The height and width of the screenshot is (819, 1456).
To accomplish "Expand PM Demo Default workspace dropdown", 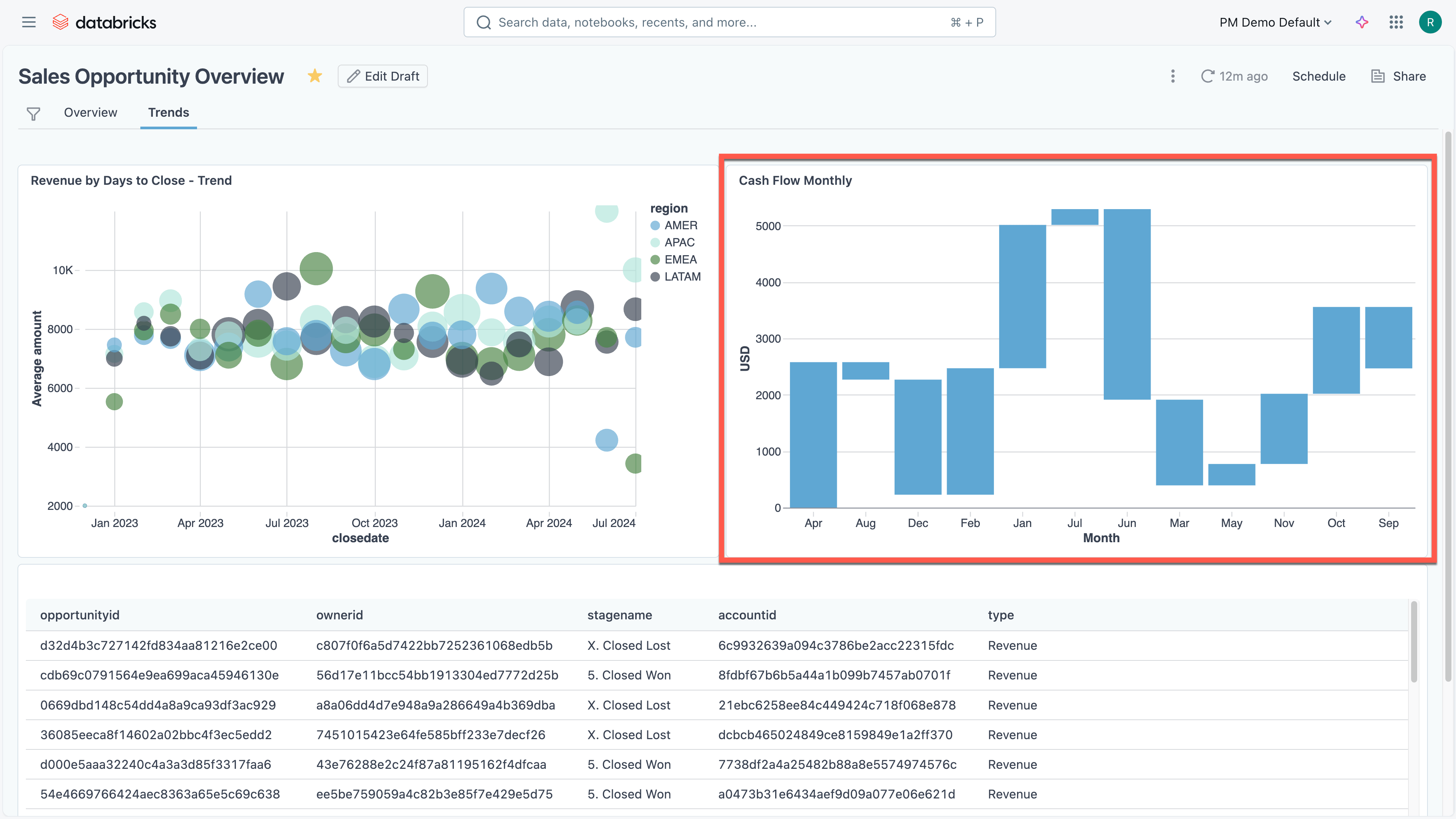I will [1275, 22].
